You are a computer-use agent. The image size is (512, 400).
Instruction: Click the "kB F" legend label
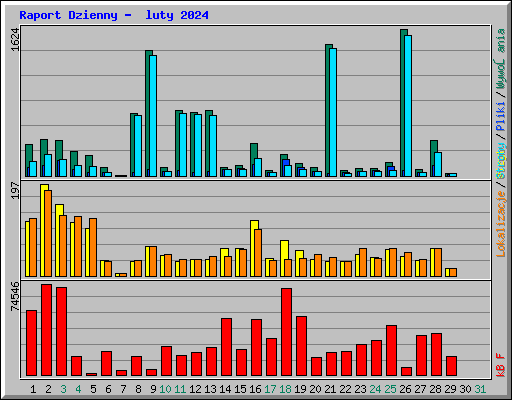point(501,365)
